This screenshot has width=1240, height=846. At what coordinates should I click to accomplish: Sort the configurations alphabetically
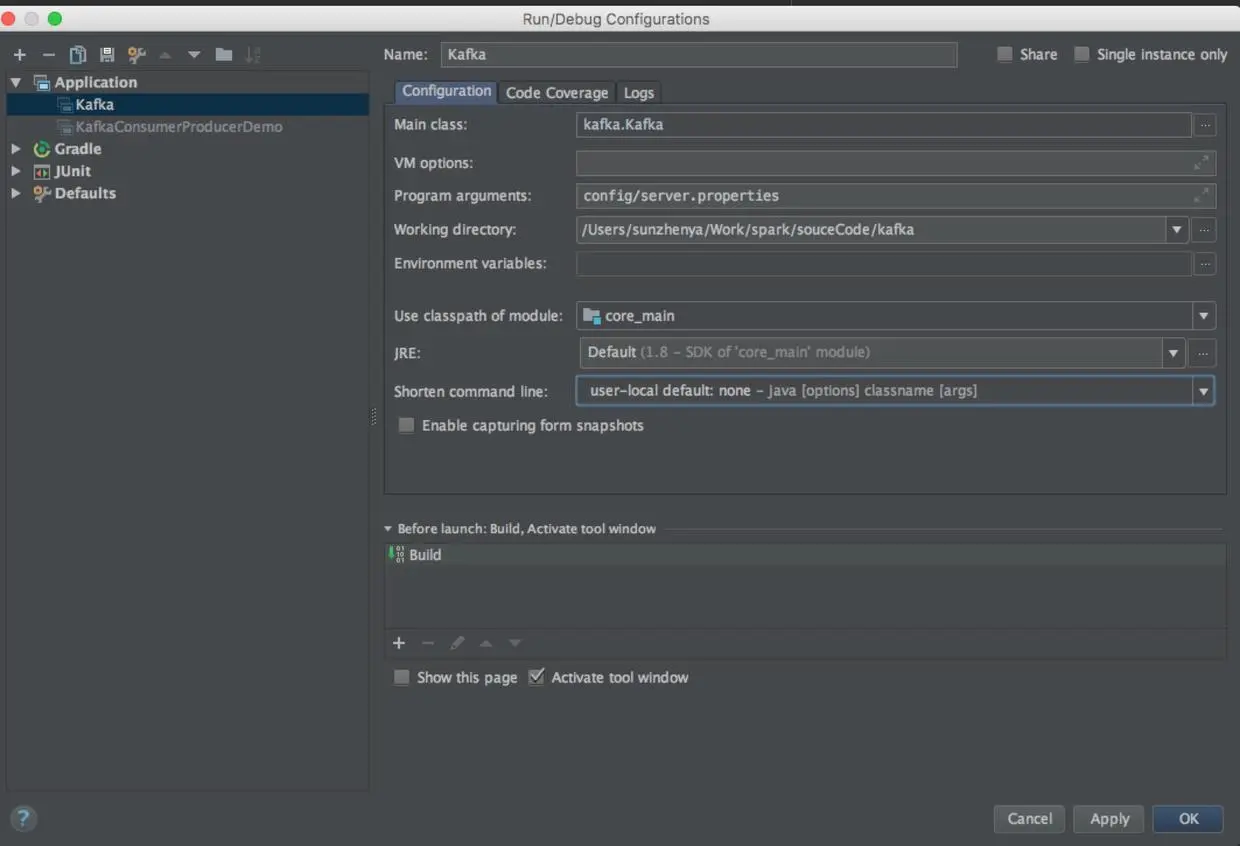(253, 55)
